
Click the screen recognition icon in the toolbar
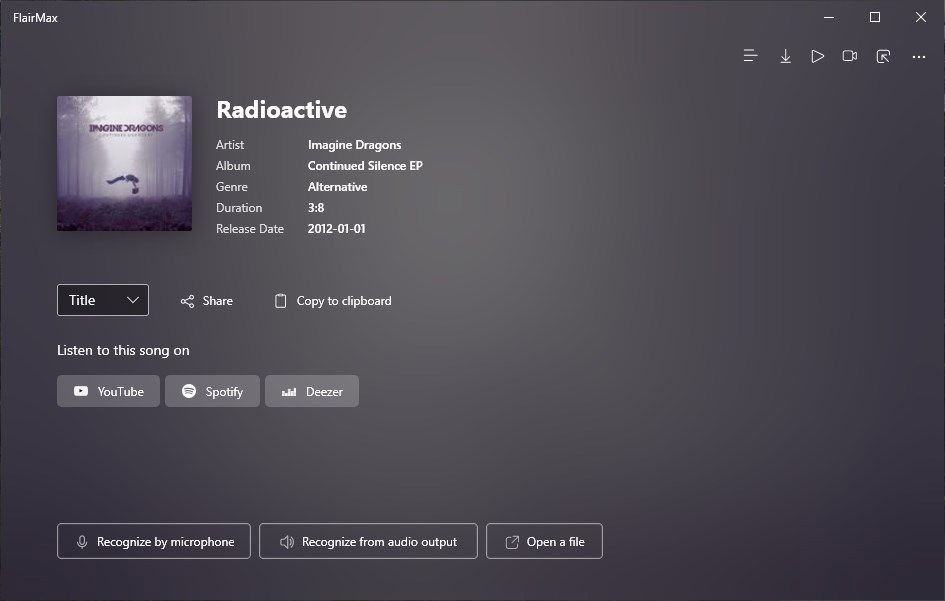(x=883, y=57)
